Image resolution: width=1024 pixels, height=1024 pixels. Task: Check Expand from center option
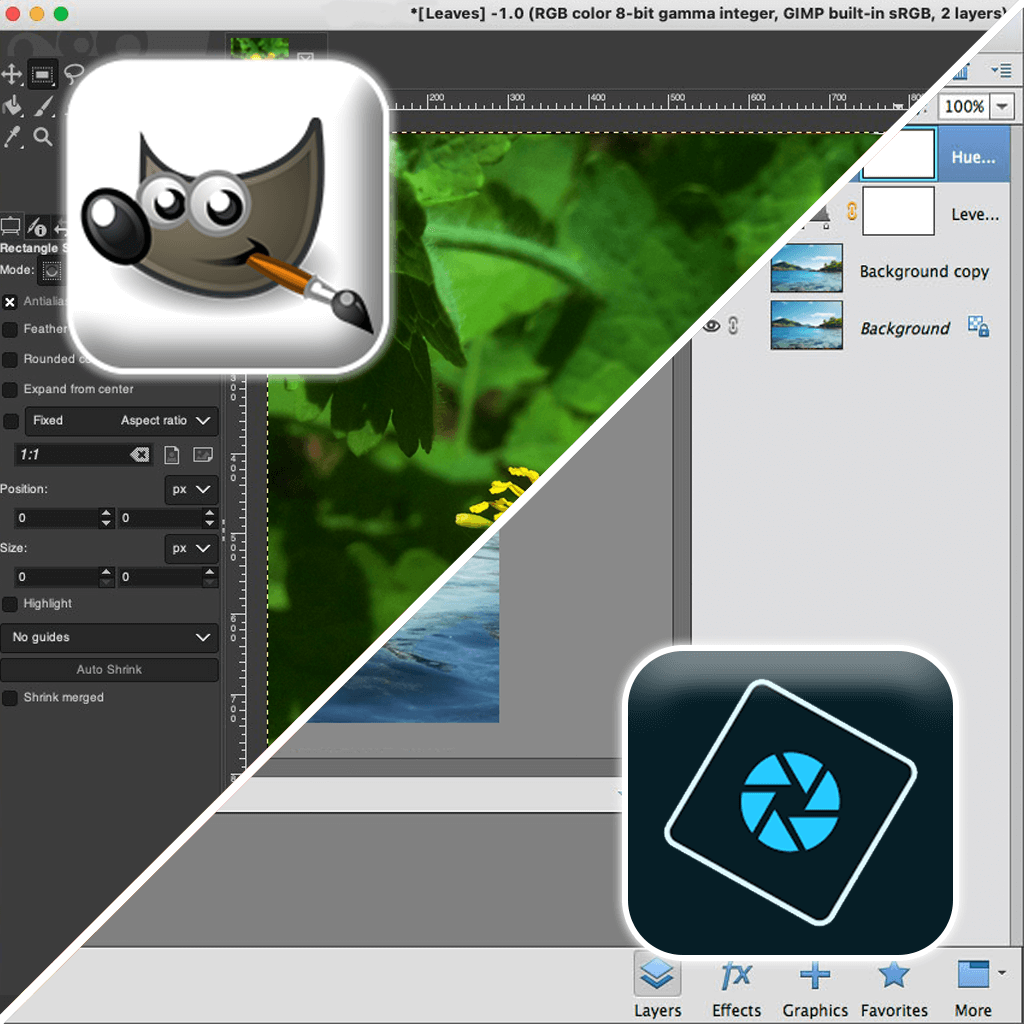[x=10, y=390]
